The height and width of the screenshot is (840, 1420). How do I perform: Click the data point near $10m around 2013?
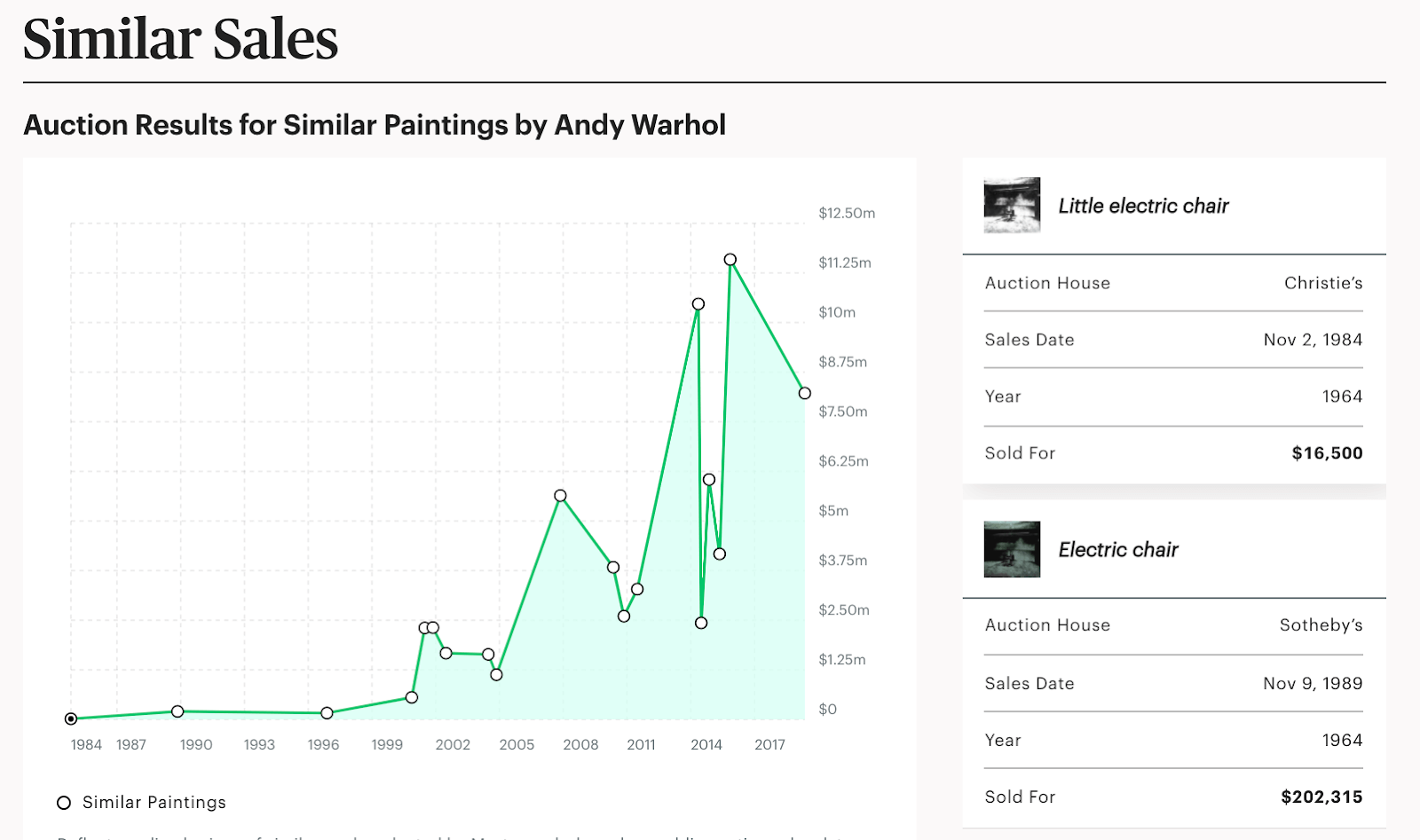pyautogui.click(x=698, y=304)
